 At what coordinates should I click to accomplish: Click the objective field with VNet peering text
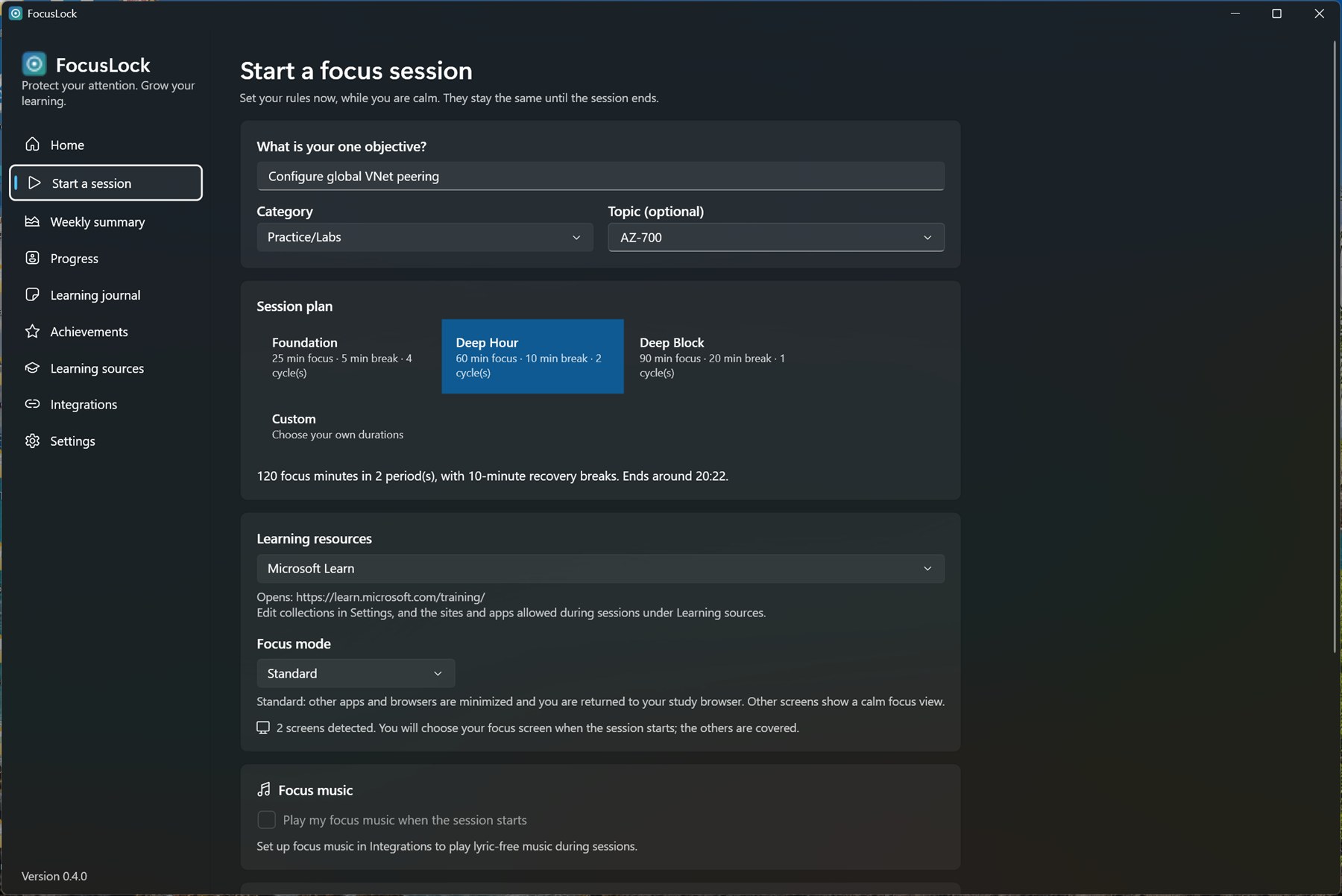(x=600, y=176)
